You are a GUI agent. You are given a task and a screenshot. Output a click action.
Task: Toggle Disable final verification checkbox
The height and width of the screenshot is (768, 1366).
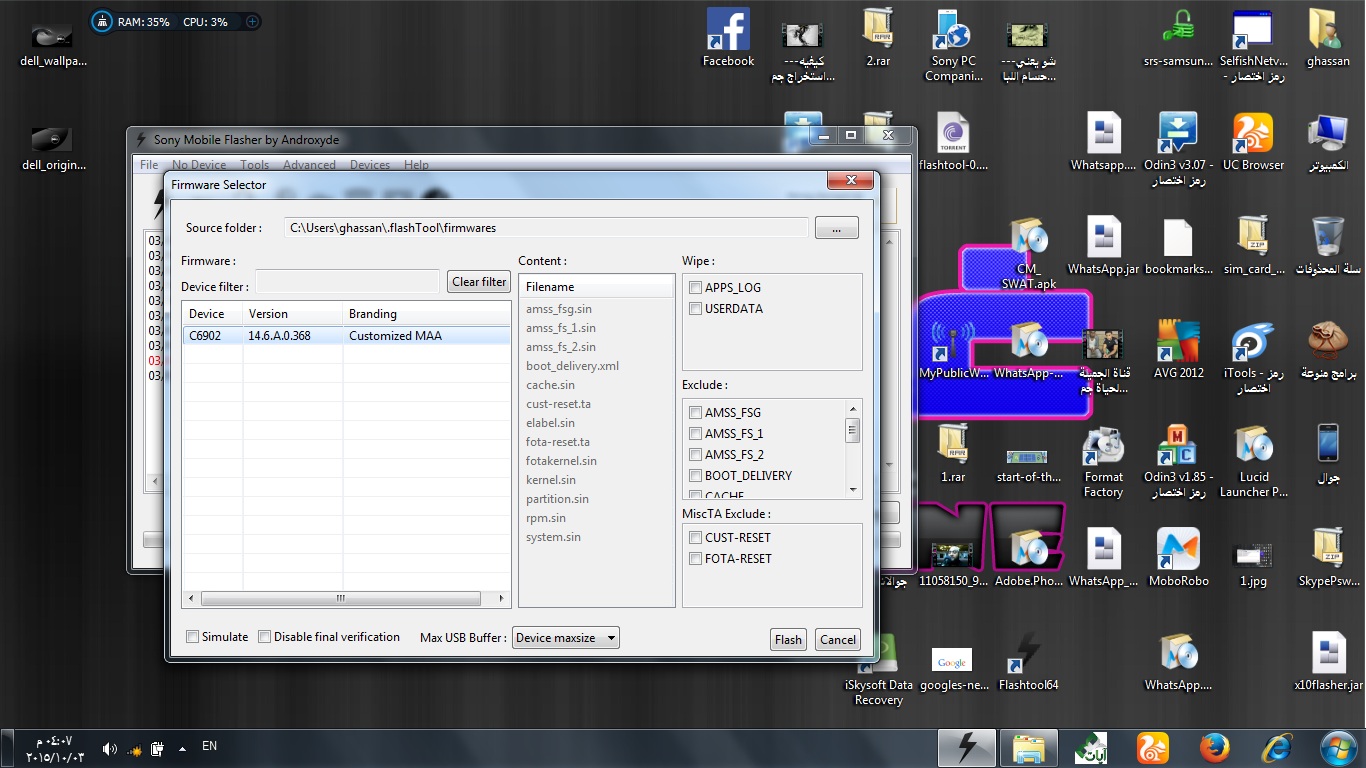point(265,637)
